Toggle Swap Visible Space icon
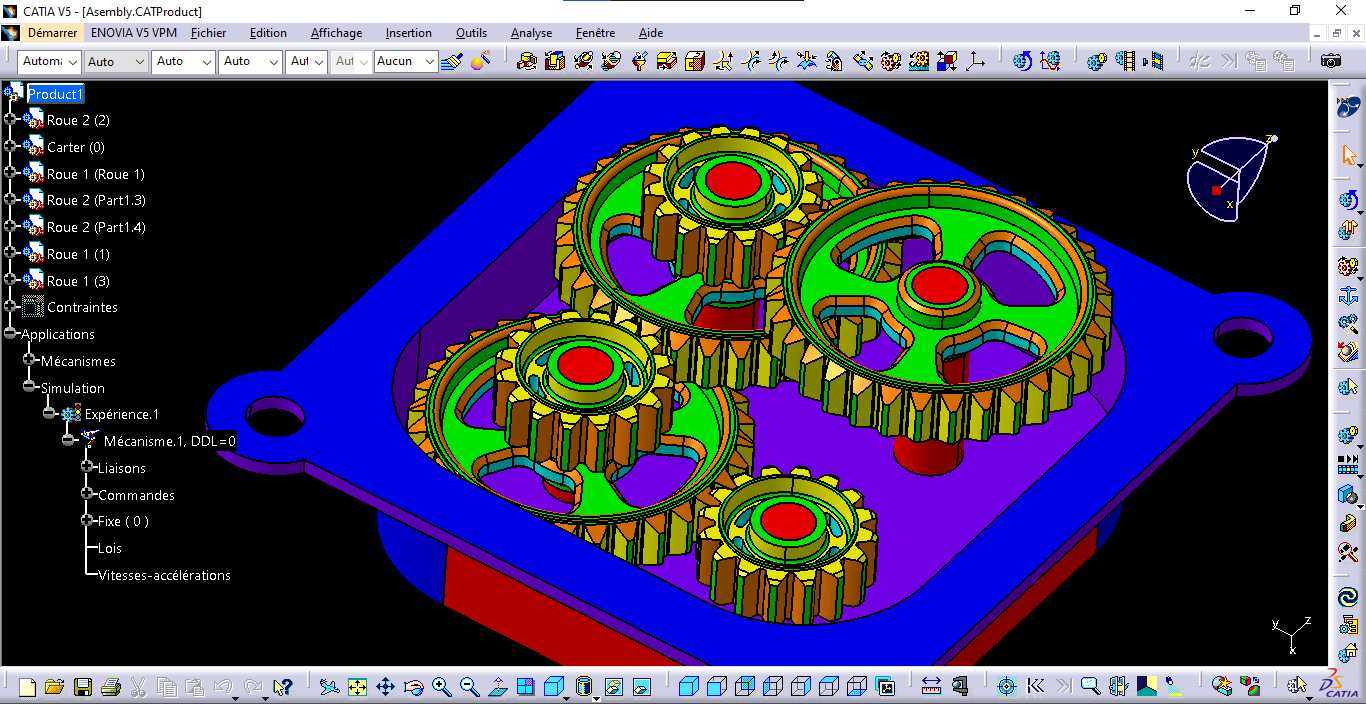Image resolution: width=1366 pixels, height=704 pixels. (x=642, y=687)
